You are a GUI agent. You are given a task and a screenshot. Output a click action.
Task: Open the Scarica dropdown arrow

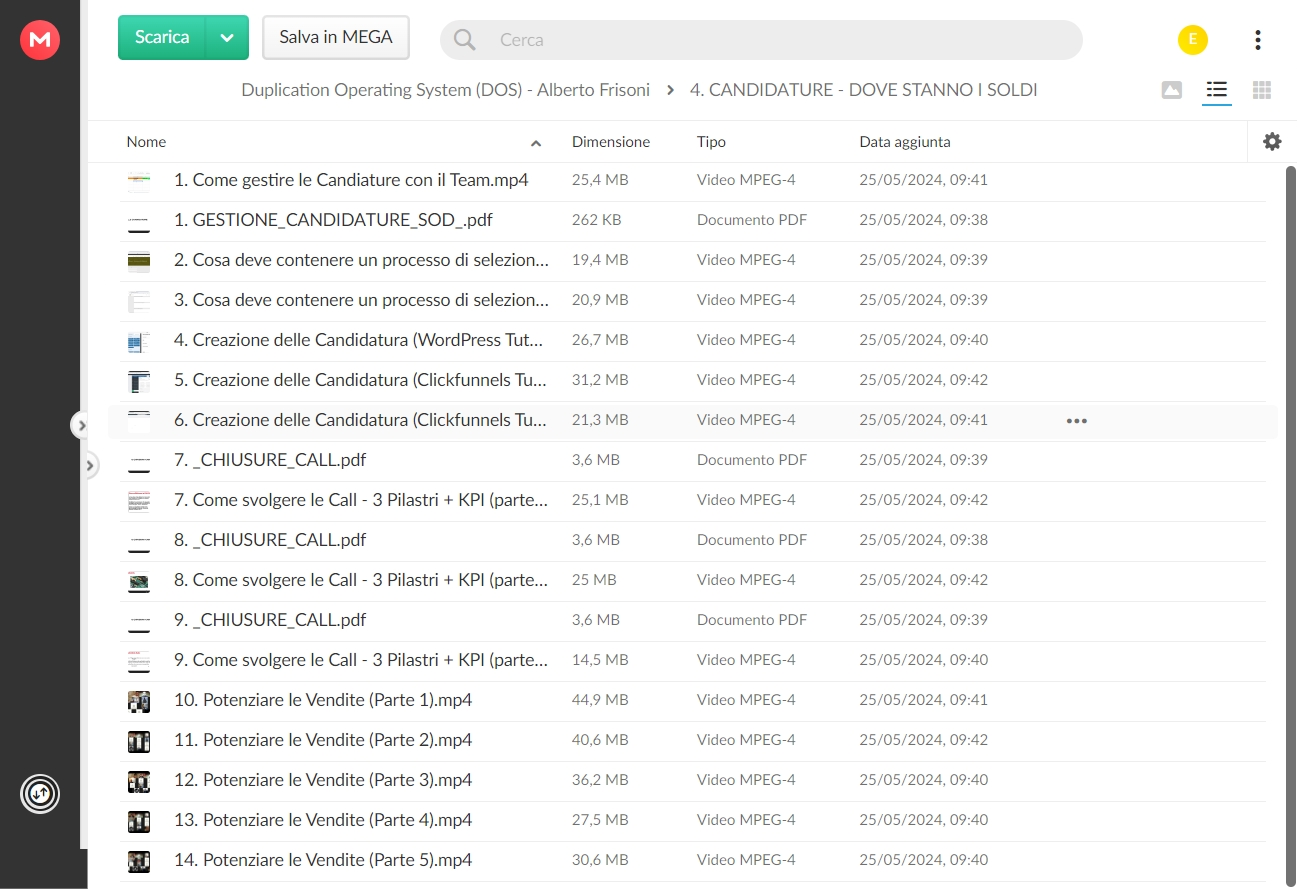coord(227,37)
